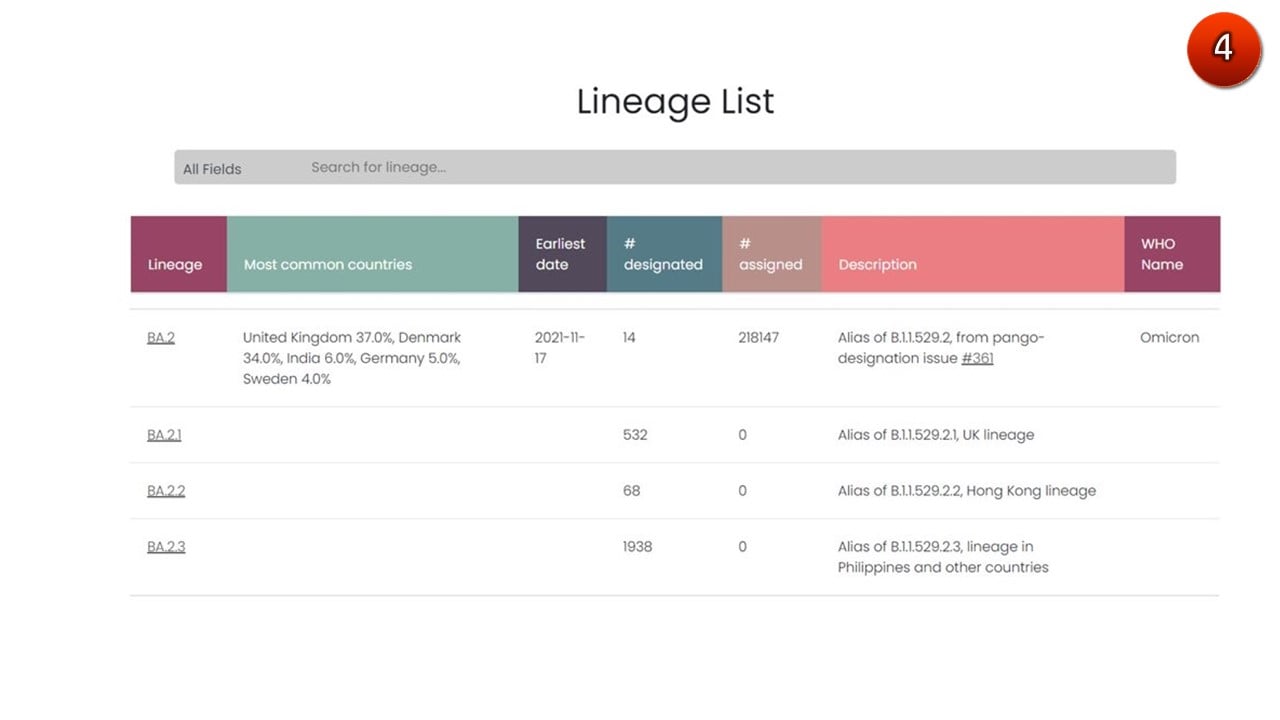Click the red circle badge numbered 4
Screen dimensions: 1280x720
(x=1223, y=49)
